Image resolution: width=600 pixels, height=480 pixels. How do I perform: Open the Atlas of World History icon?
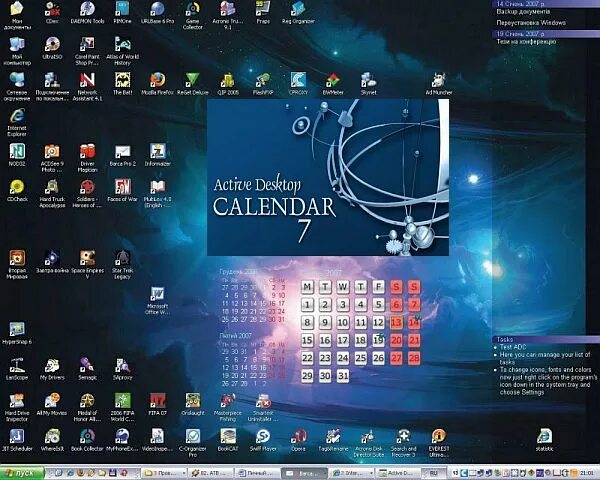click(122, 51)
